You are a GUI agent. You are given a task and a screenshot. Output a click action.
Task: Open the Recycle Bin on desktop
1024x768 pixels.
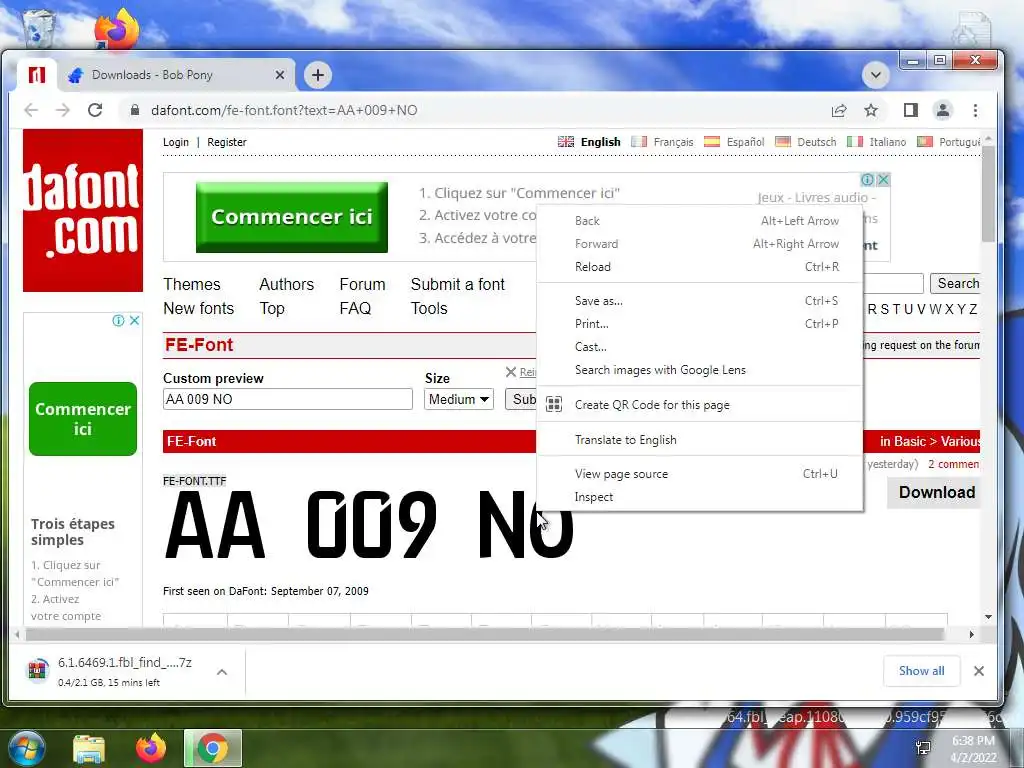[38, 29]
